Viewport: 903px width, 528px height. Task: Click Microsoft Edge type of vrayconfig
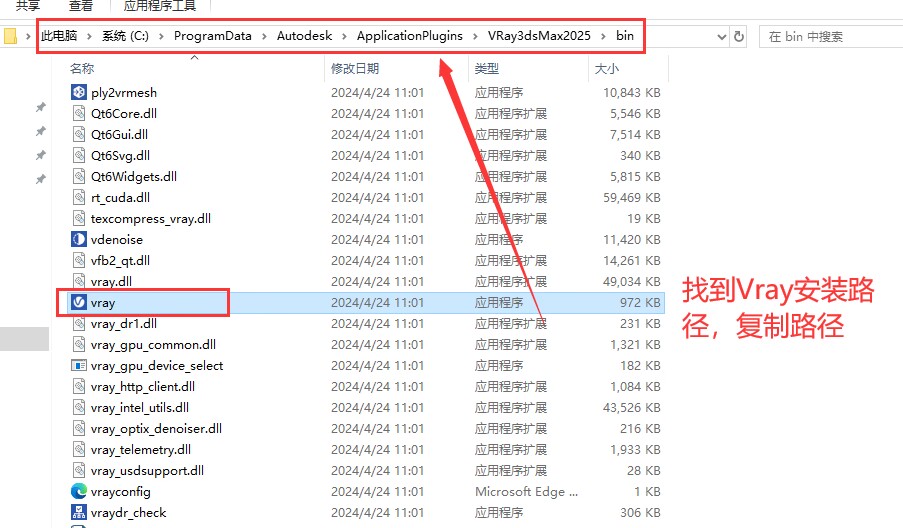tap(526, 492)
